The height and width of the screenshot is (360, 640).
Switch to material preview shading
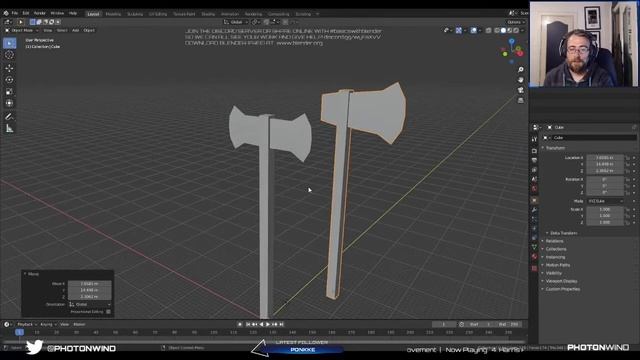[x=509, y=30]
